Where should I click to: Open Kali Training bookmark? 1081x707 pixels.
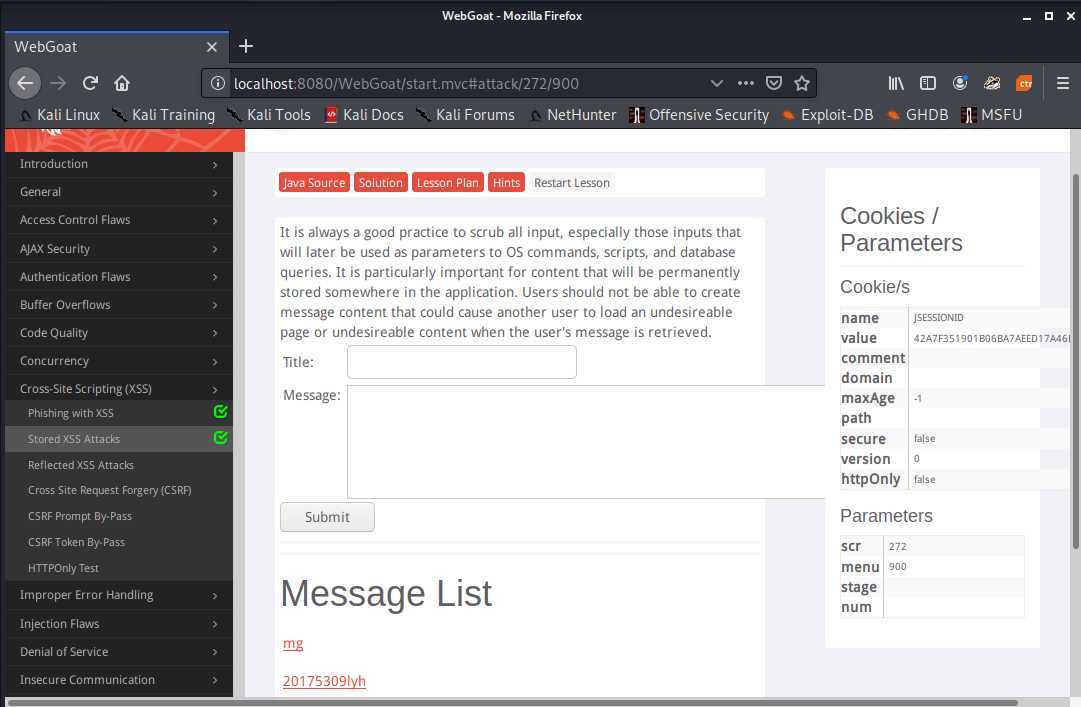click(164, 115)
